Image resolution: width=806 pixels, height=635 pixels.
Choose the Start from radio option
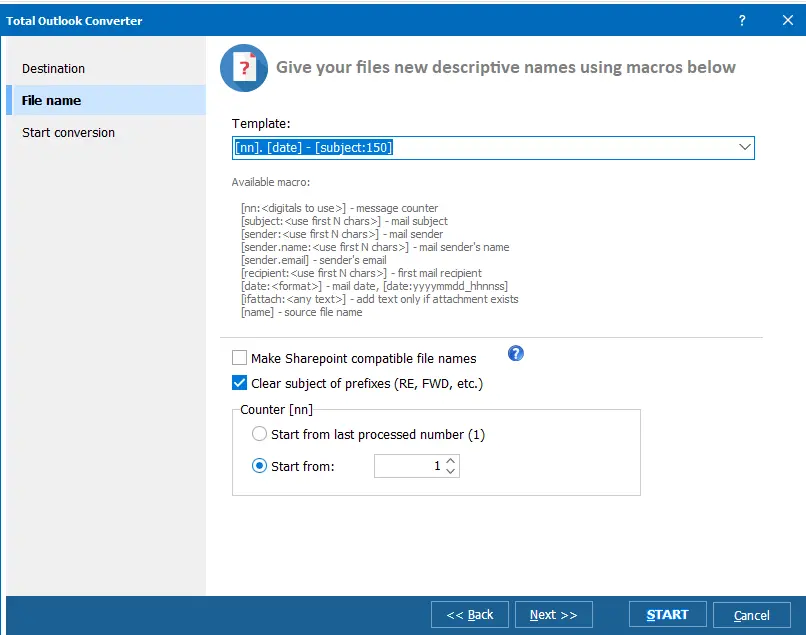259,465
